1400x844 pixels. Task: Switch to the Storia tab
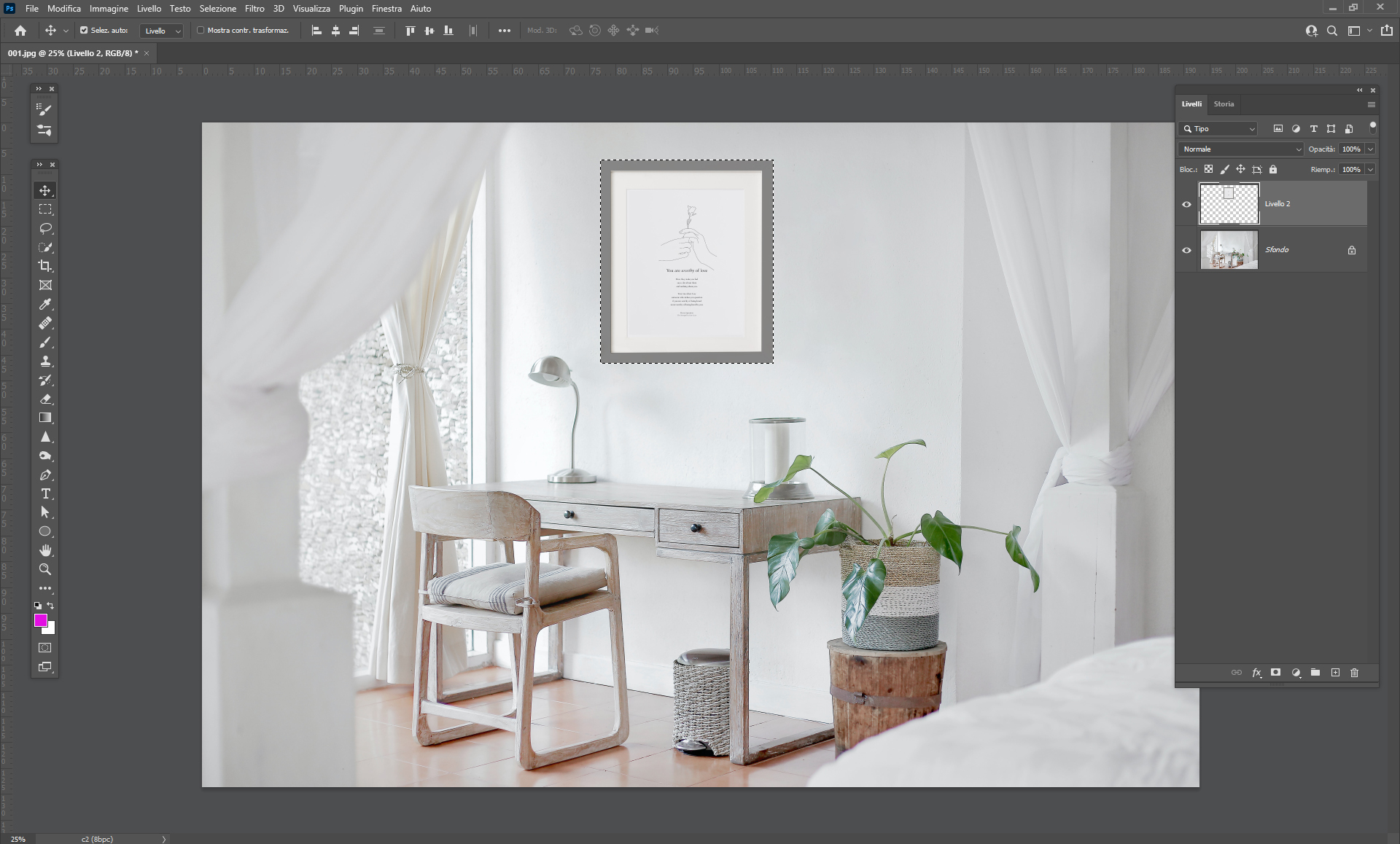pyautogui.click(x=1224, y=104)
